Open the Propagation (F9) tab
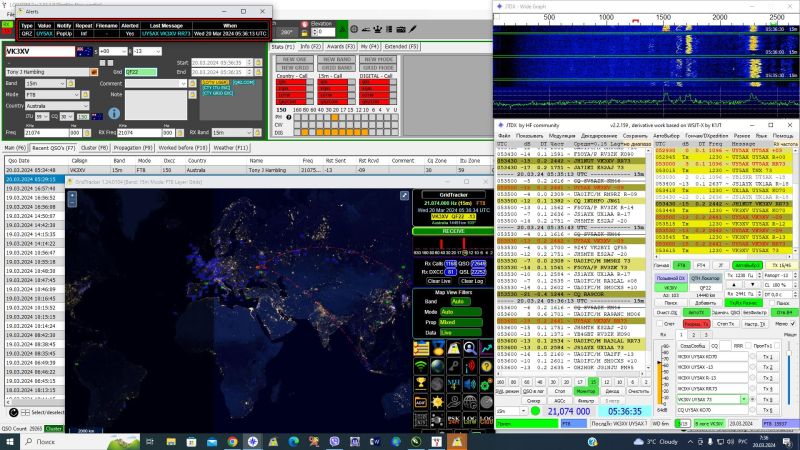Image resolution: width=800 pixels, height=450 pixels. [133, 148]
